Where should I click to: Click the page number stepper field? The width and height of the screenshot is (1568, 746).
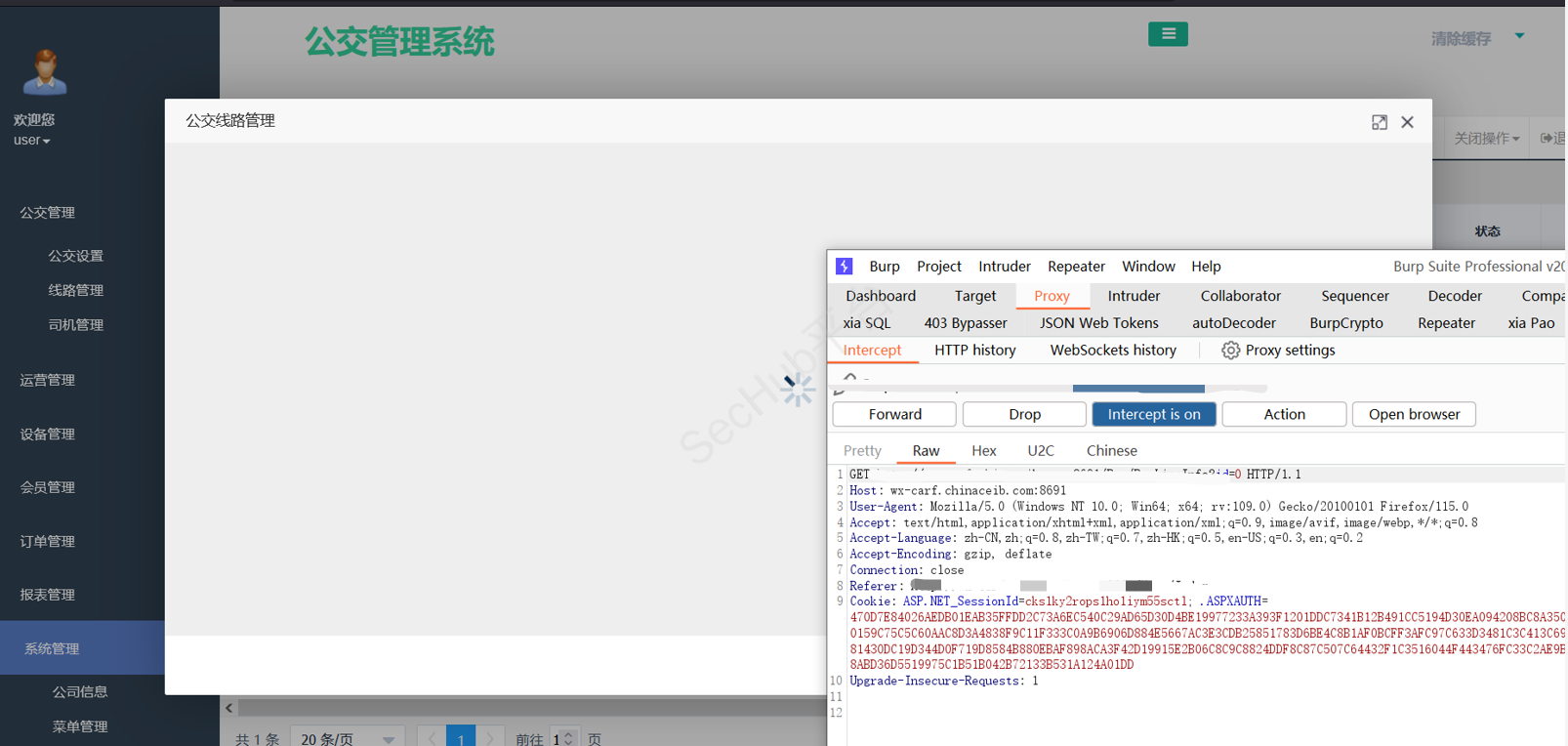[x=562, y=738]
